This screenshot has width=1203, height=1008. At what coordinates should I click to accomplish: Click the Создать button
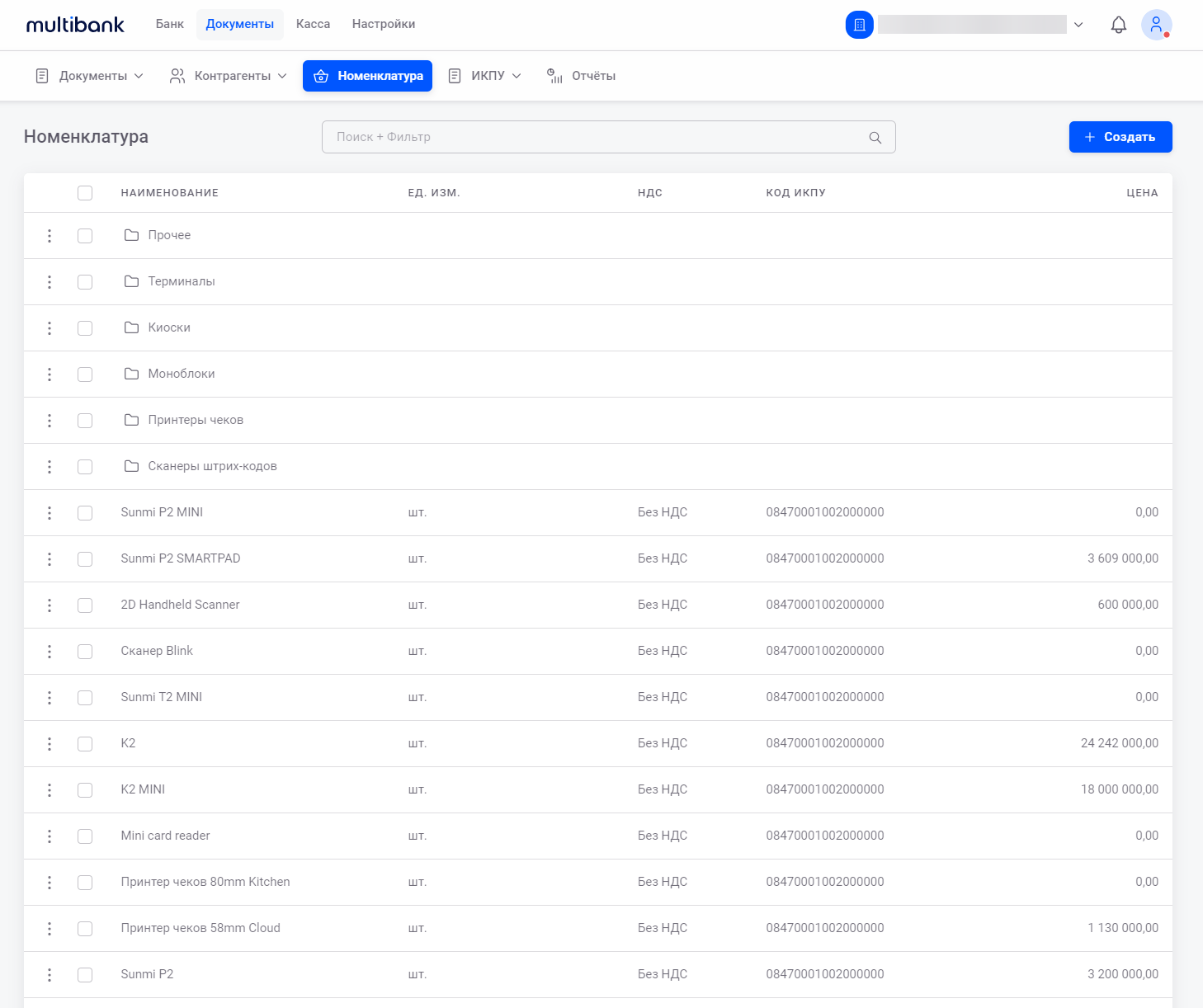point(1120,137)
